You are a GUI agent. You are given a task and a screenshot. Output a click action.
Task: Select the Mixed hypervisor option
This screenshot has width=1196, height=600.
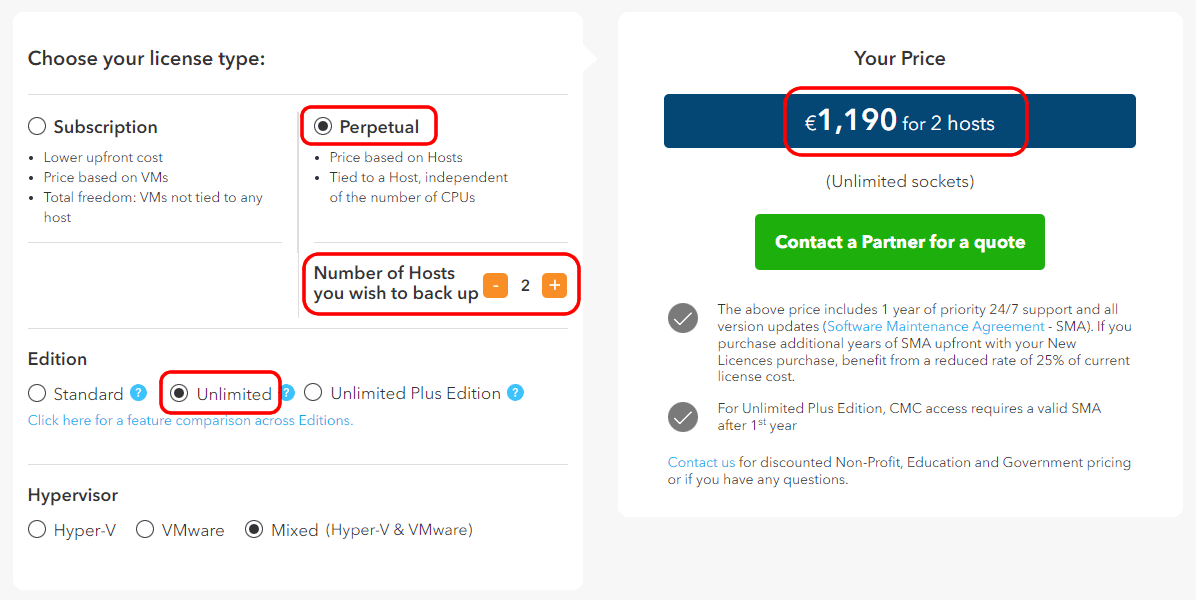coord(255,530)
